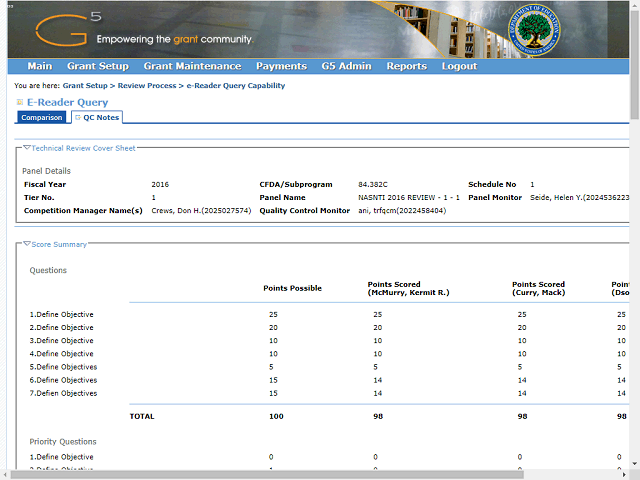The width and height of the screenshot is (640, 480).
Task: Collapse the Score Summary section
Action: coord(27,244)
